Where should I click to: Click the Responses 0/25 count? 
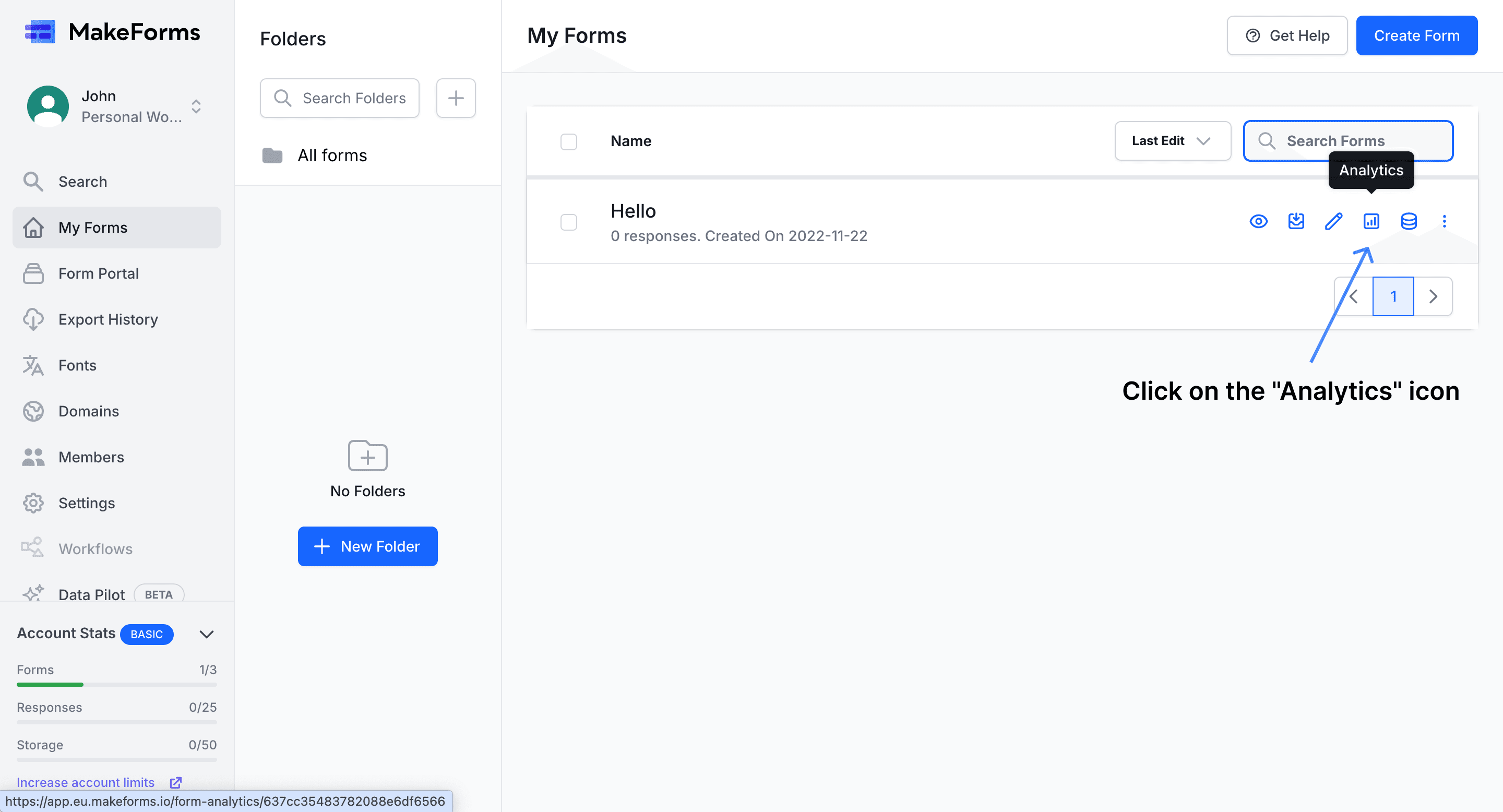click(x=202, y=707)
